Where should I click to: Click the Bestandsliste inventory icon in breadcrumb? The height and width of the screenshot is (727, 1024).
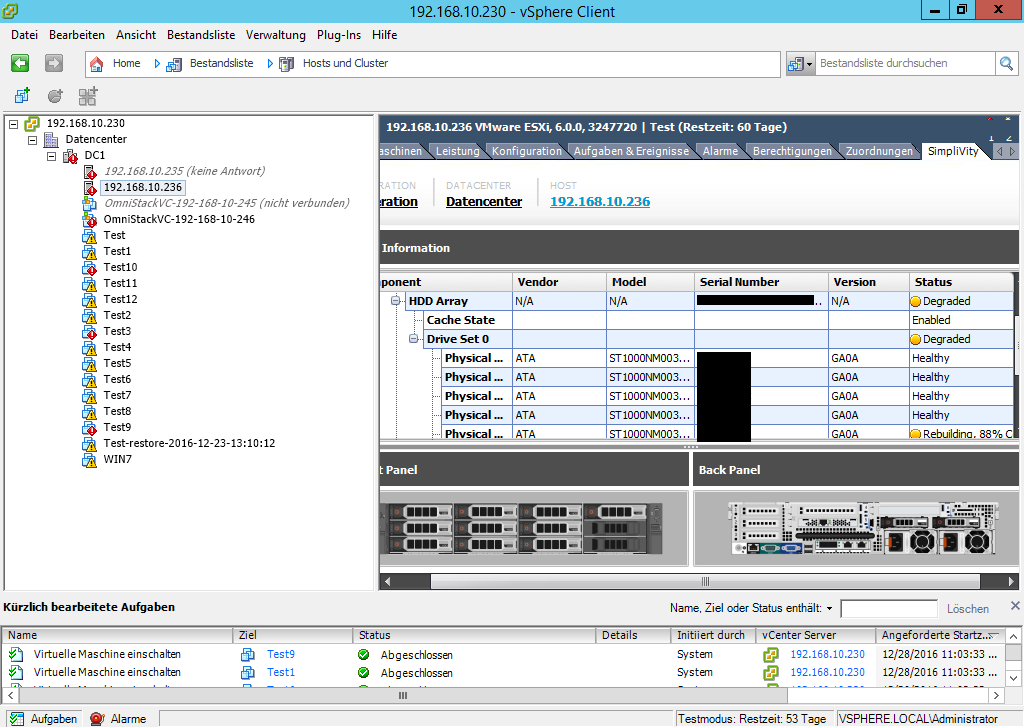(174, 64)
